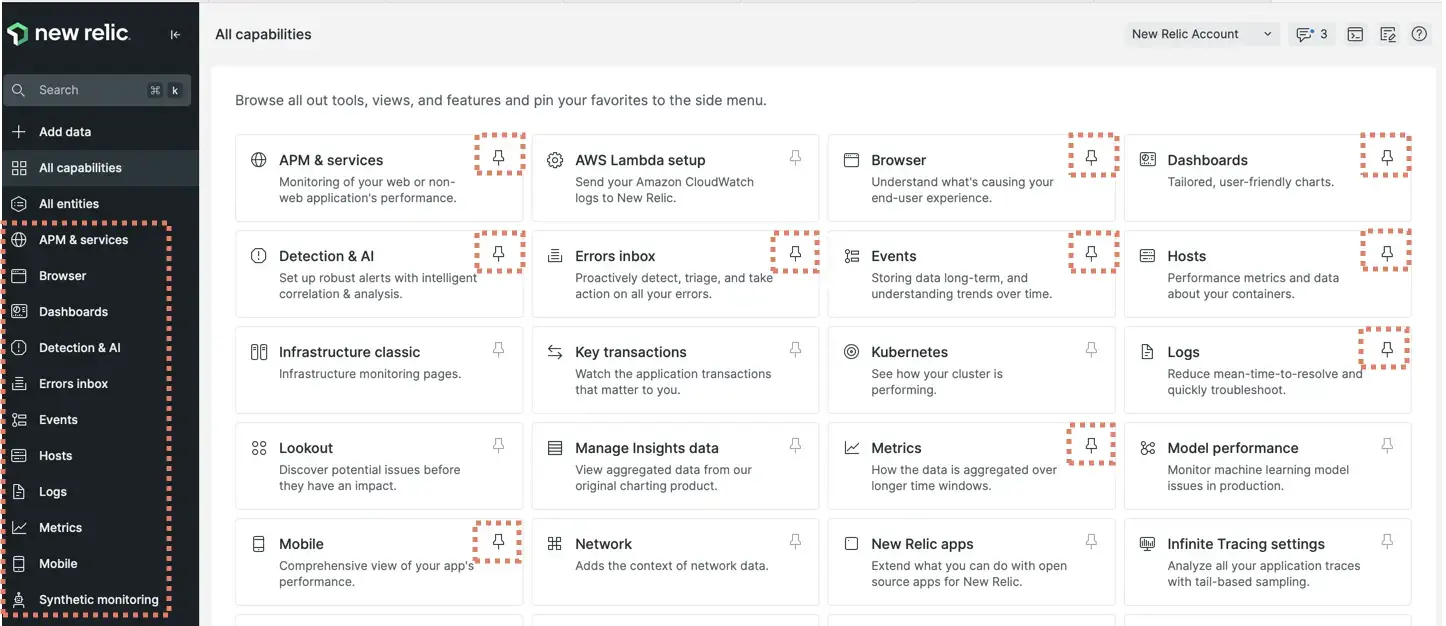
Task: Open Dashboards from the sidebar
Action: (x=73, y=312)
